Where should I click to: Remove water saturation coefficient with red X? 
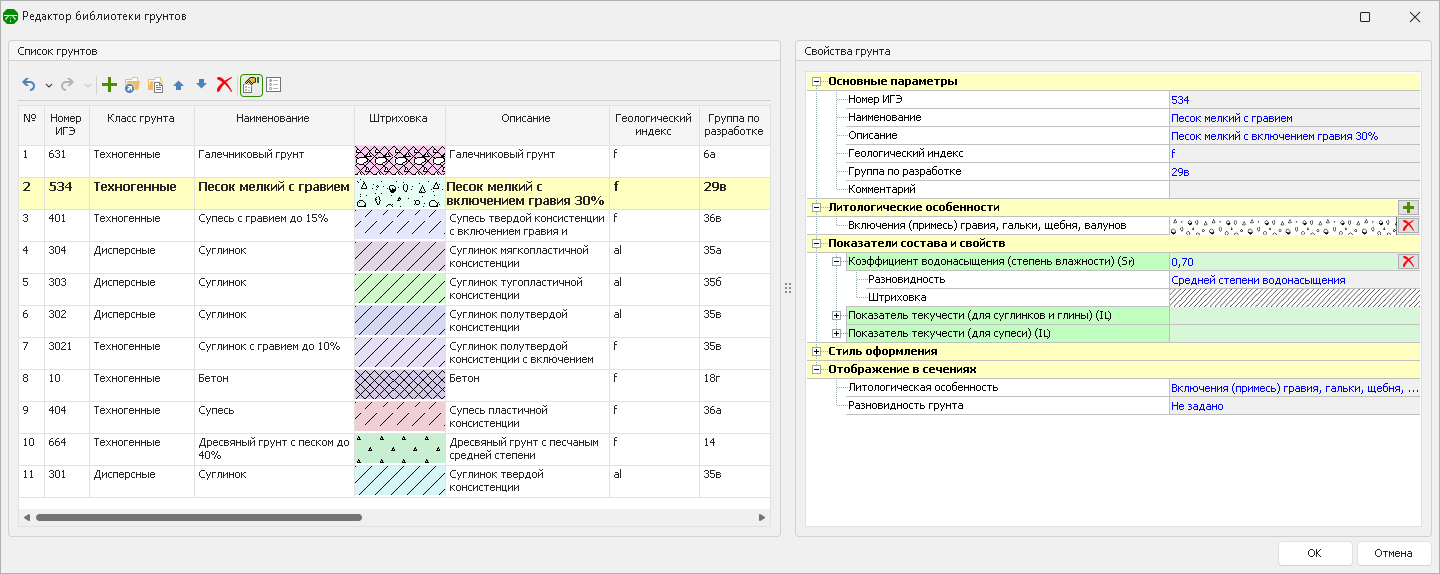1409,261
